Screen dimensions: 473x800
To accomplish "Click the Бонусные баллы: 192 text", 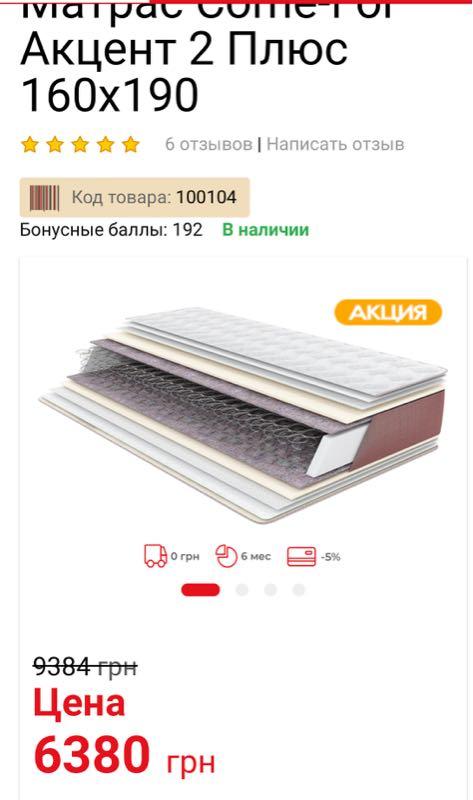I will coord(111,230).
